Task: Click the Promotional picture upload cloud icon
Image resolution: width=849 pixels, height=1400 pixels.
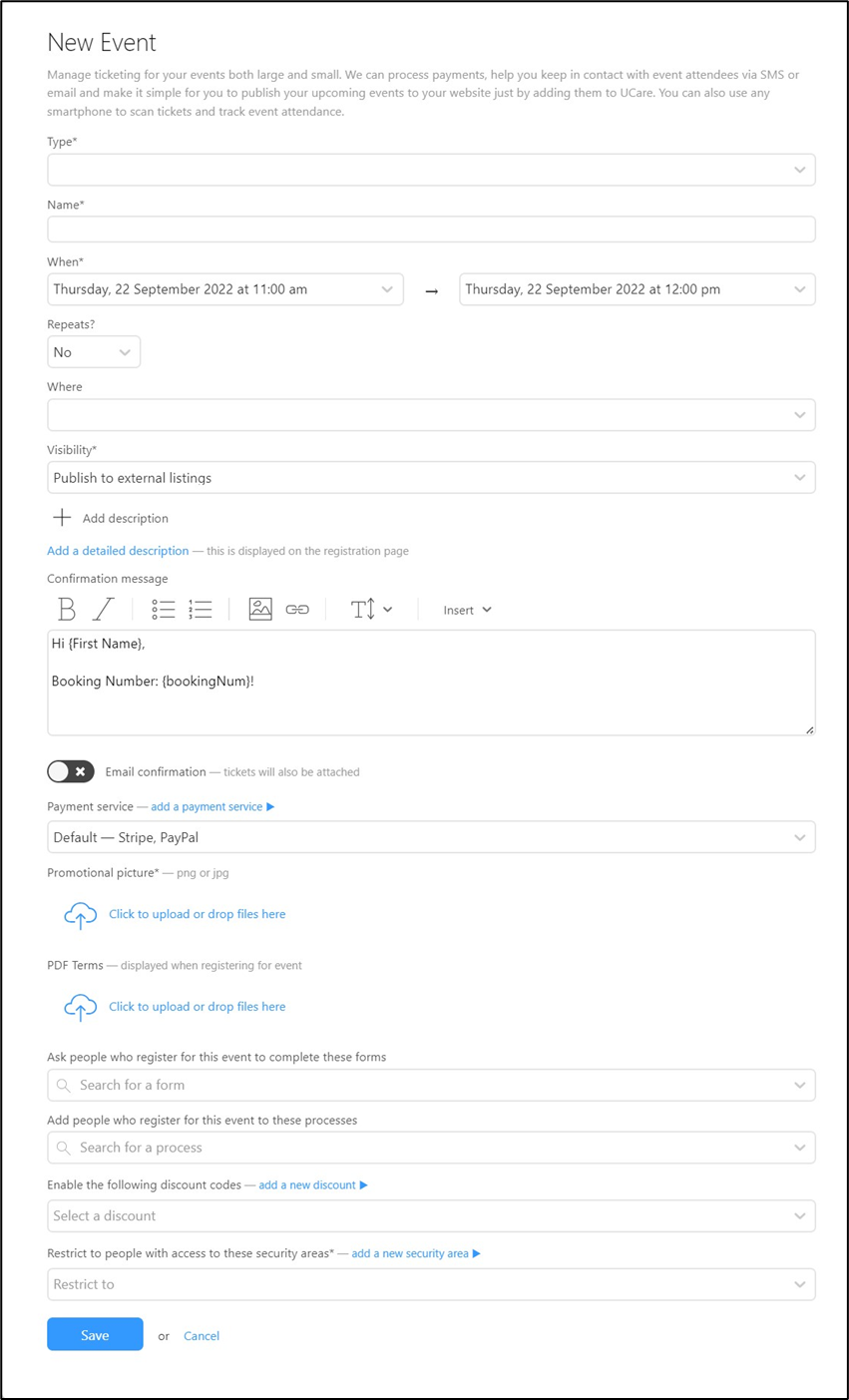Action: pyautogui.click(x=80, y=914)
